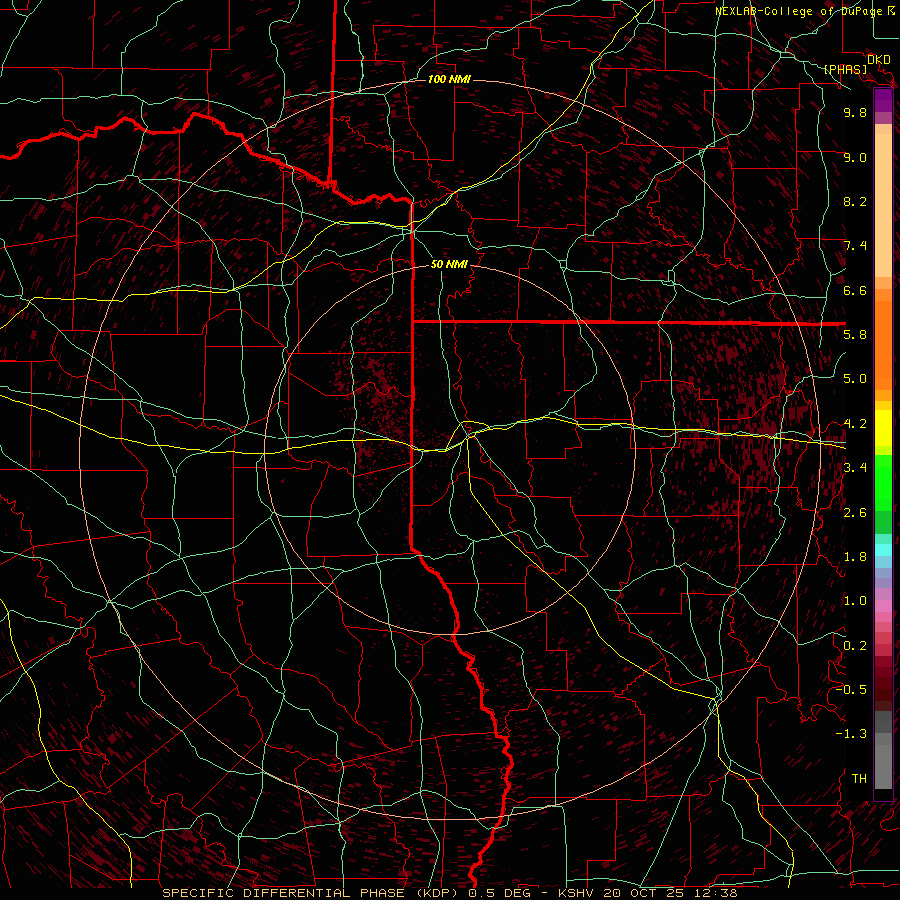
Task: Click the '9.8' legend value
Action: point(855,112)
